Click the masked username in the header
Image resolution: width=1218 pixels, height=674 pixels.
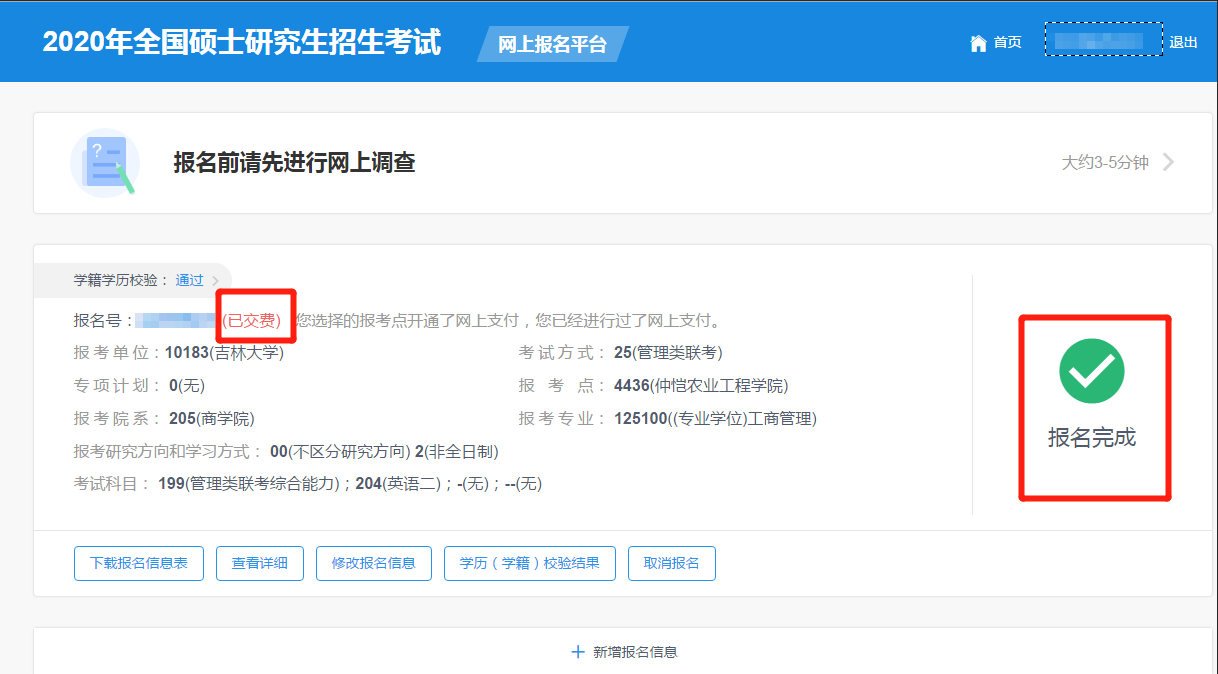pyautogui.click(x=1103, y=42)
